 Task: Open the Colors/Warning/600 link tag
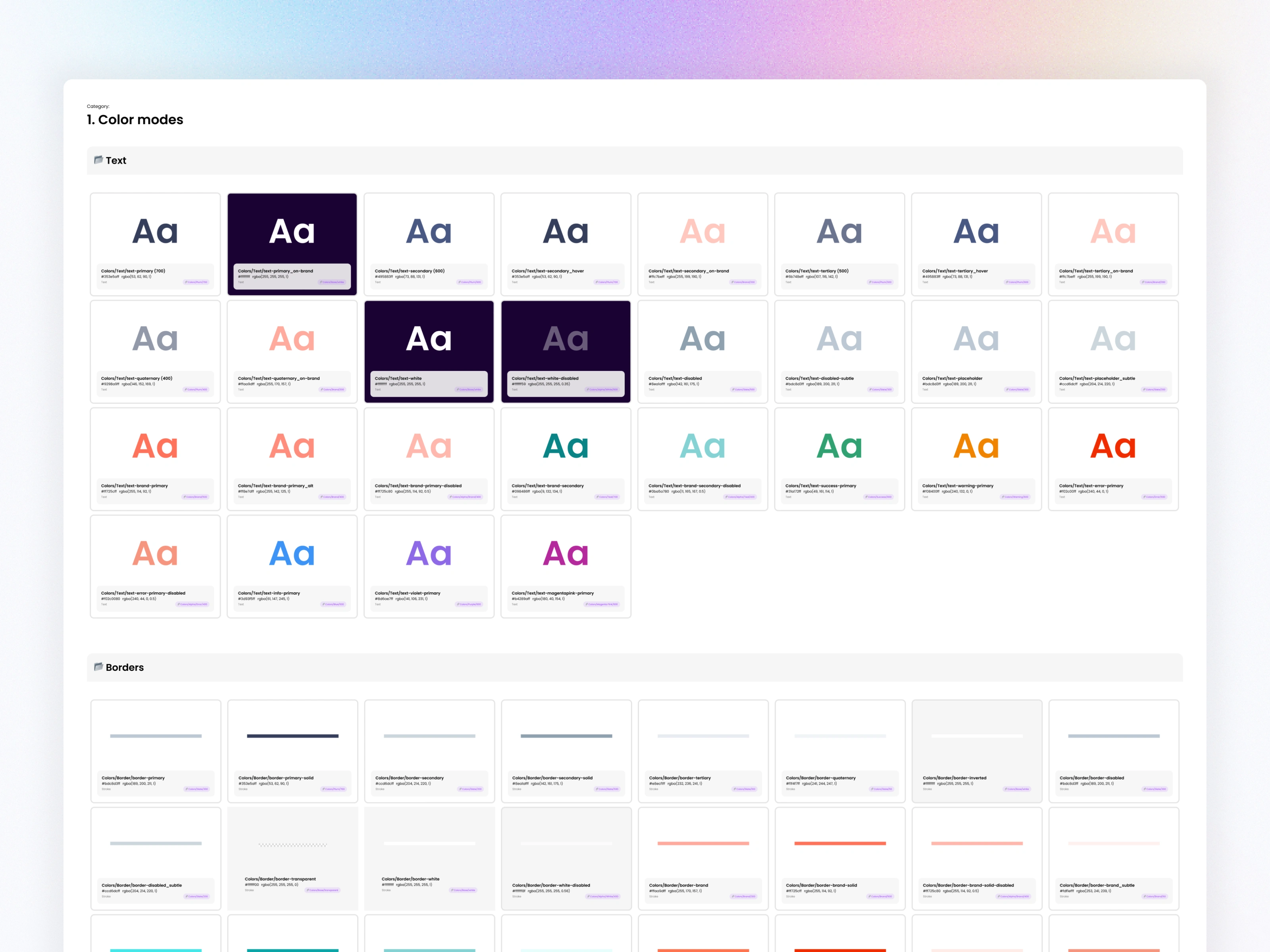tap(1015, 497)
